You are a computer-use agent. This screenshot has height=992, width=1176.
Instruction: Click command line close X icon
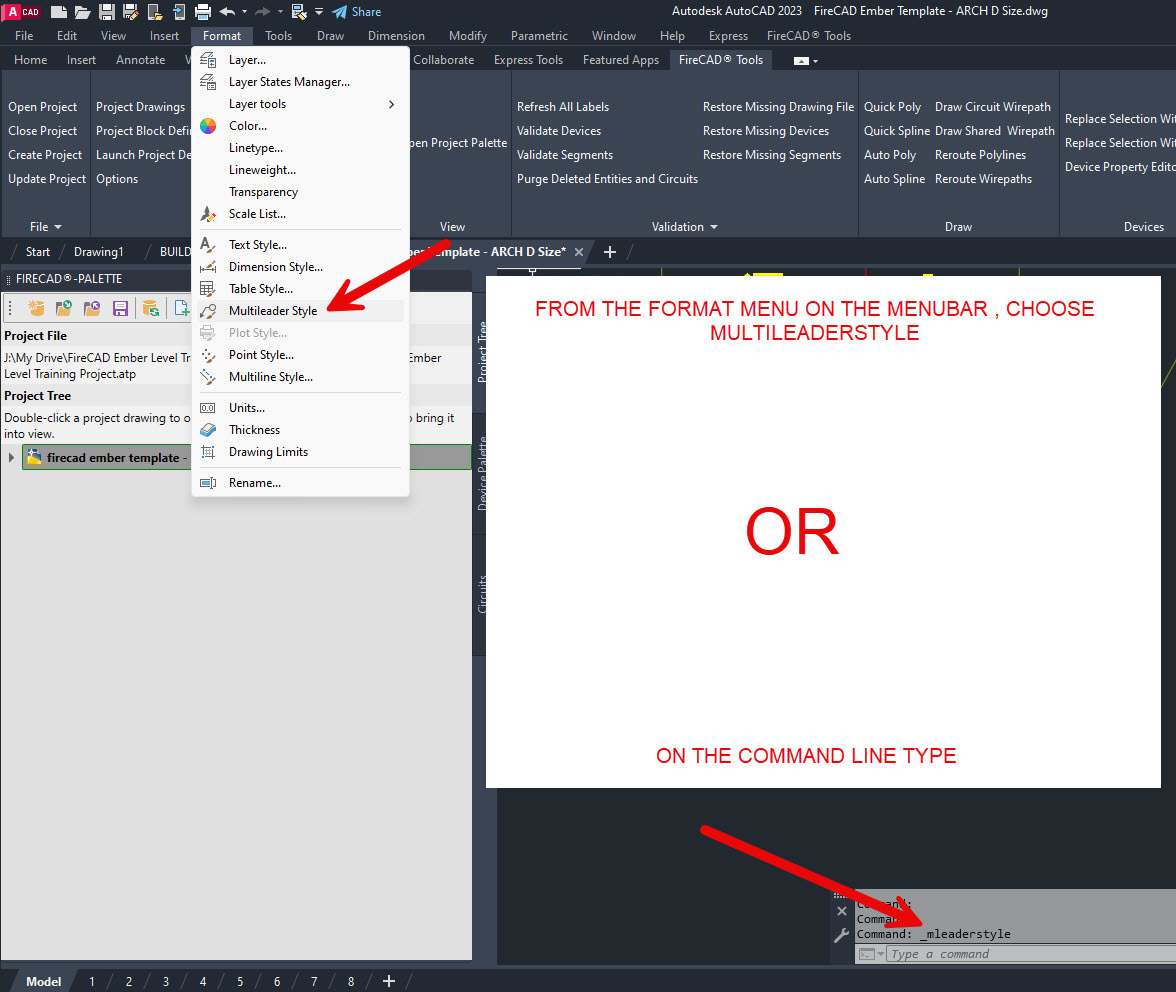pos(842,911)
